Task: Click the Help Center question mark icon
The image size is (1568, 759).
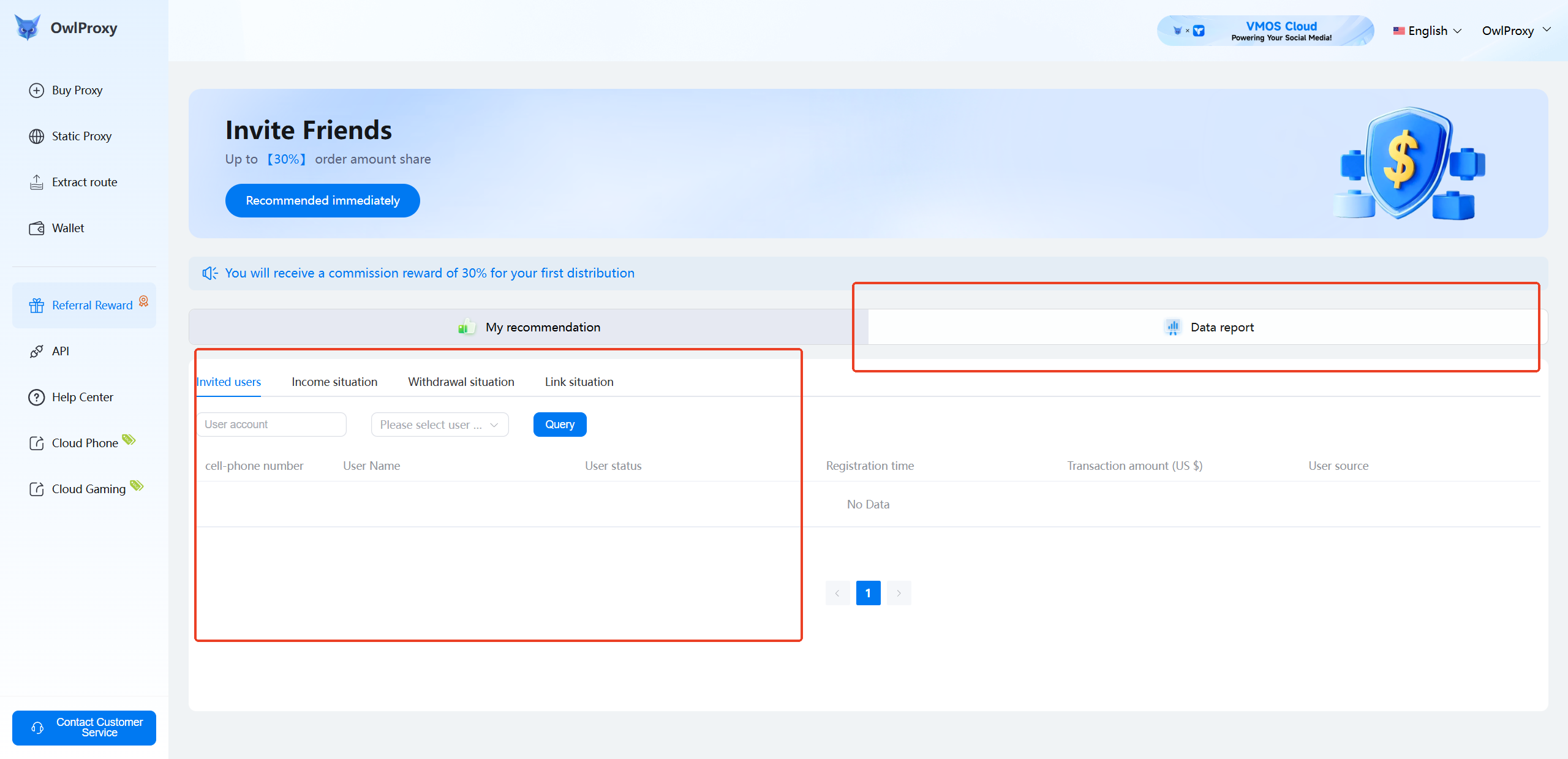Action: coord(37,398)
